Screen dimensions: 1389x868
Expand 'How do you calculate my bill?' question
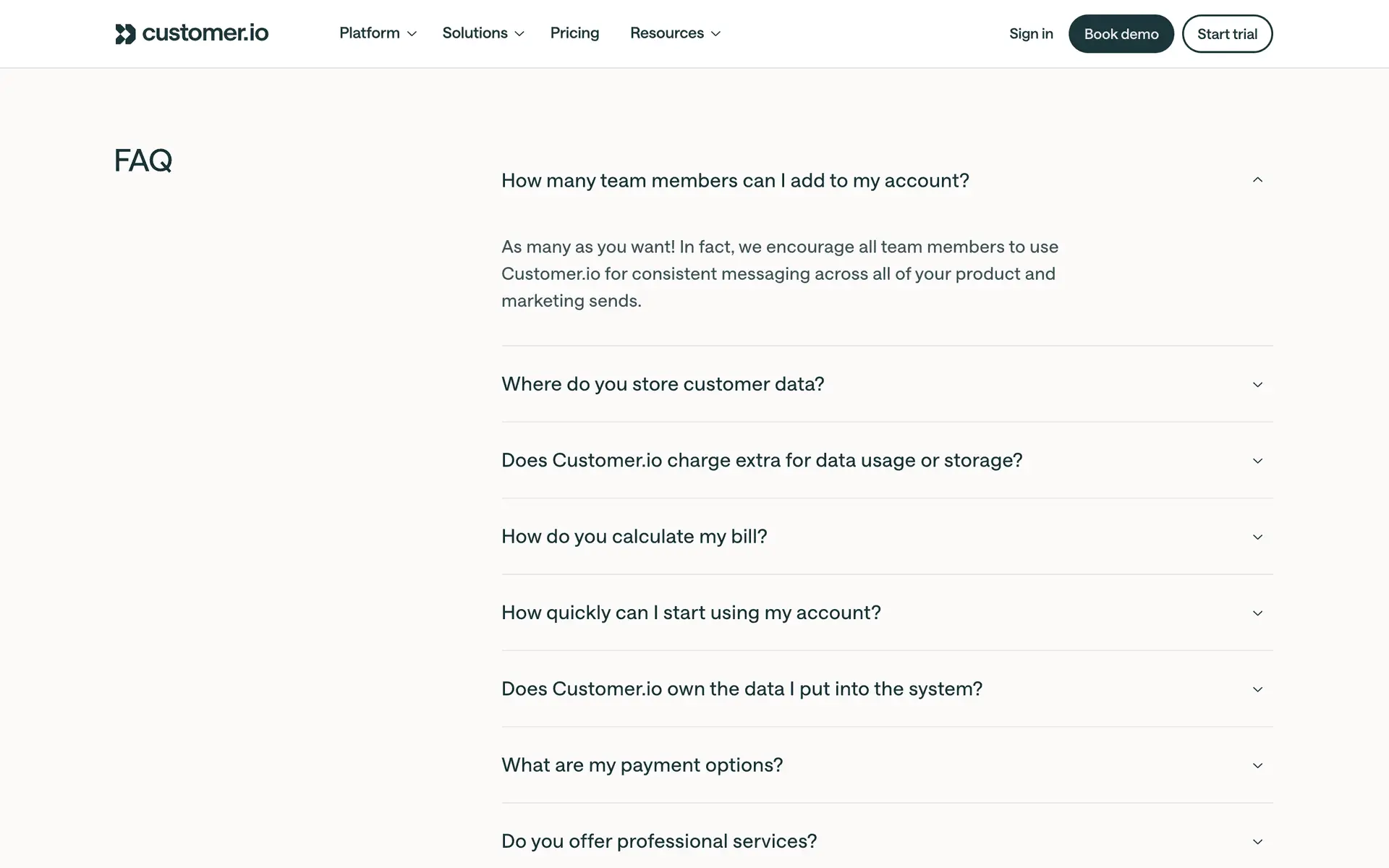[634, 537]
